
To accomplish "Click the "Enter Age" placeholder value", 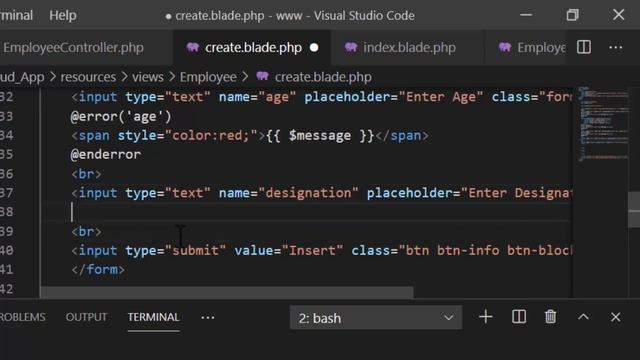I will click(441, 97).
